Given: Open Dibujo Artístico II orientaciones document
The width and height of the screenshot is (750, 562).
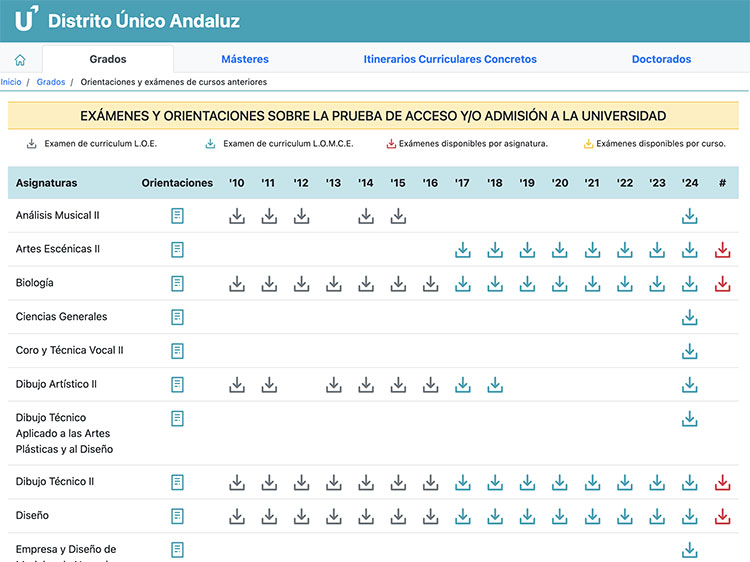Looking at the screenshot, I should [177, 385].
